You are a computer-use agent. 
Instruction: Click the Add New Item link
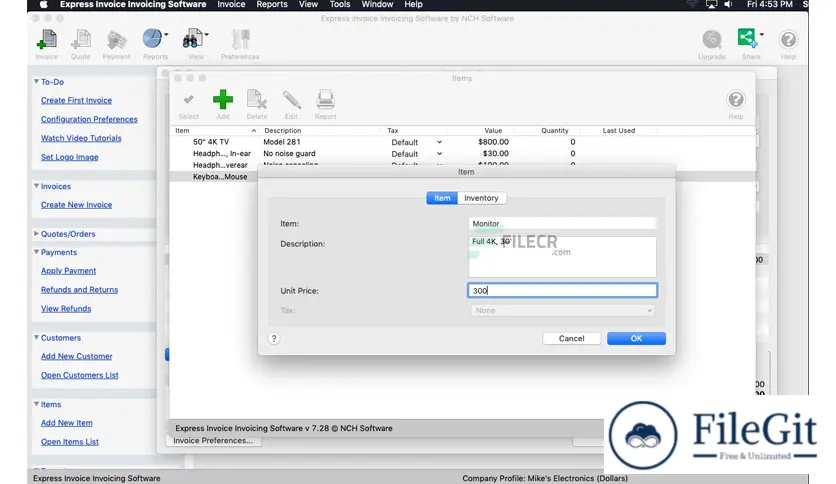tap(67, 423)
